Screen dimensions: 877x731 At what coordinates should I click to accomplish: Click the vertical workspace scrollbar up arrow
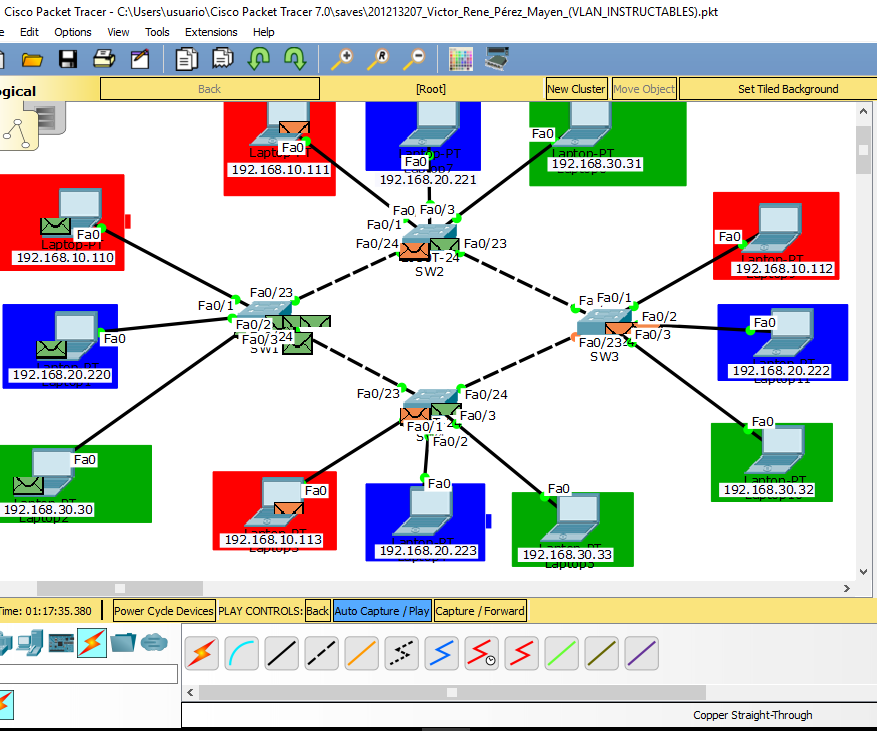[863, 111]
